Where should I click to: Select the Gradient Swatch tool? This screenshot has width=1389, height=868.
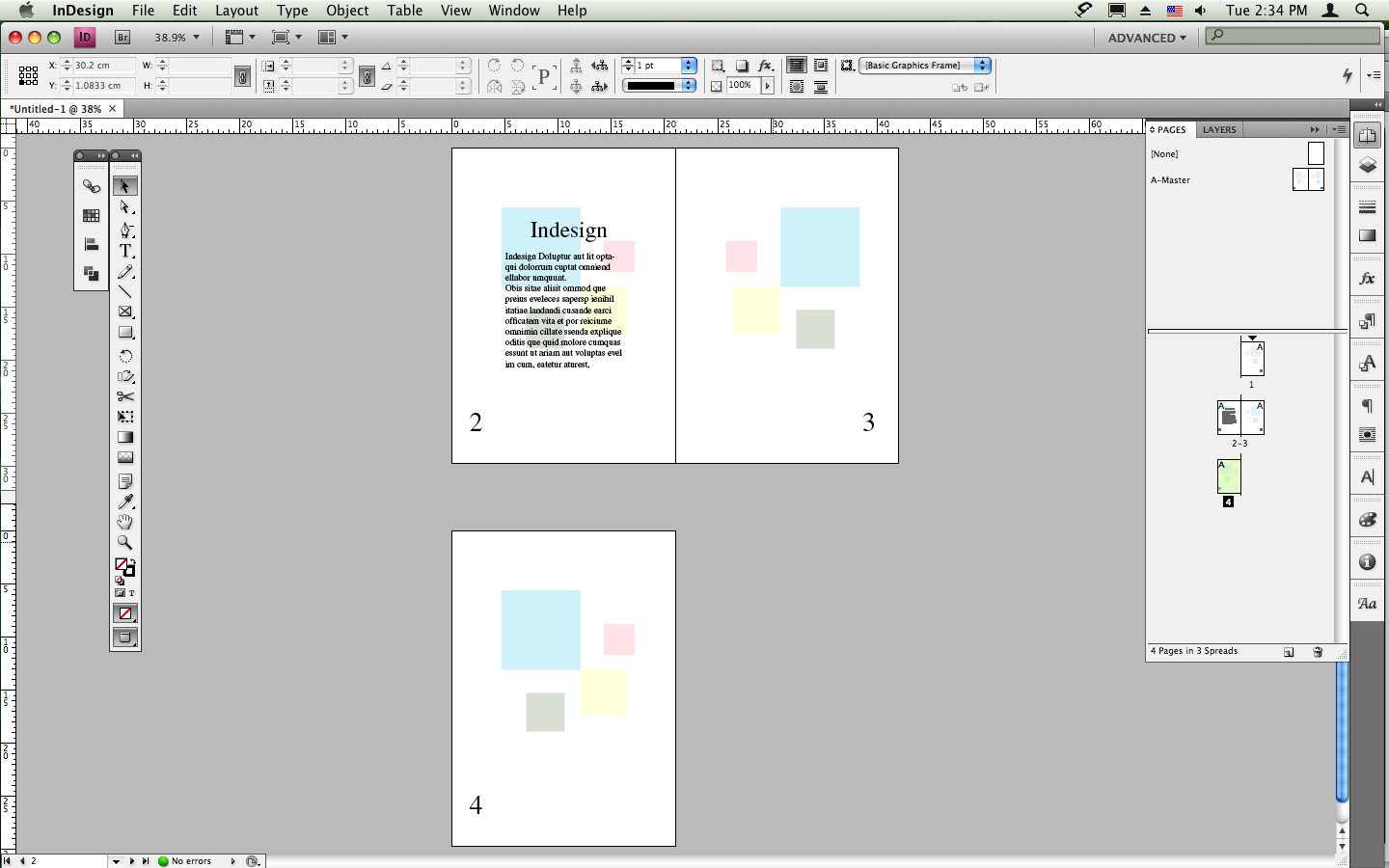pyautogui.click(x=125, y=437)
